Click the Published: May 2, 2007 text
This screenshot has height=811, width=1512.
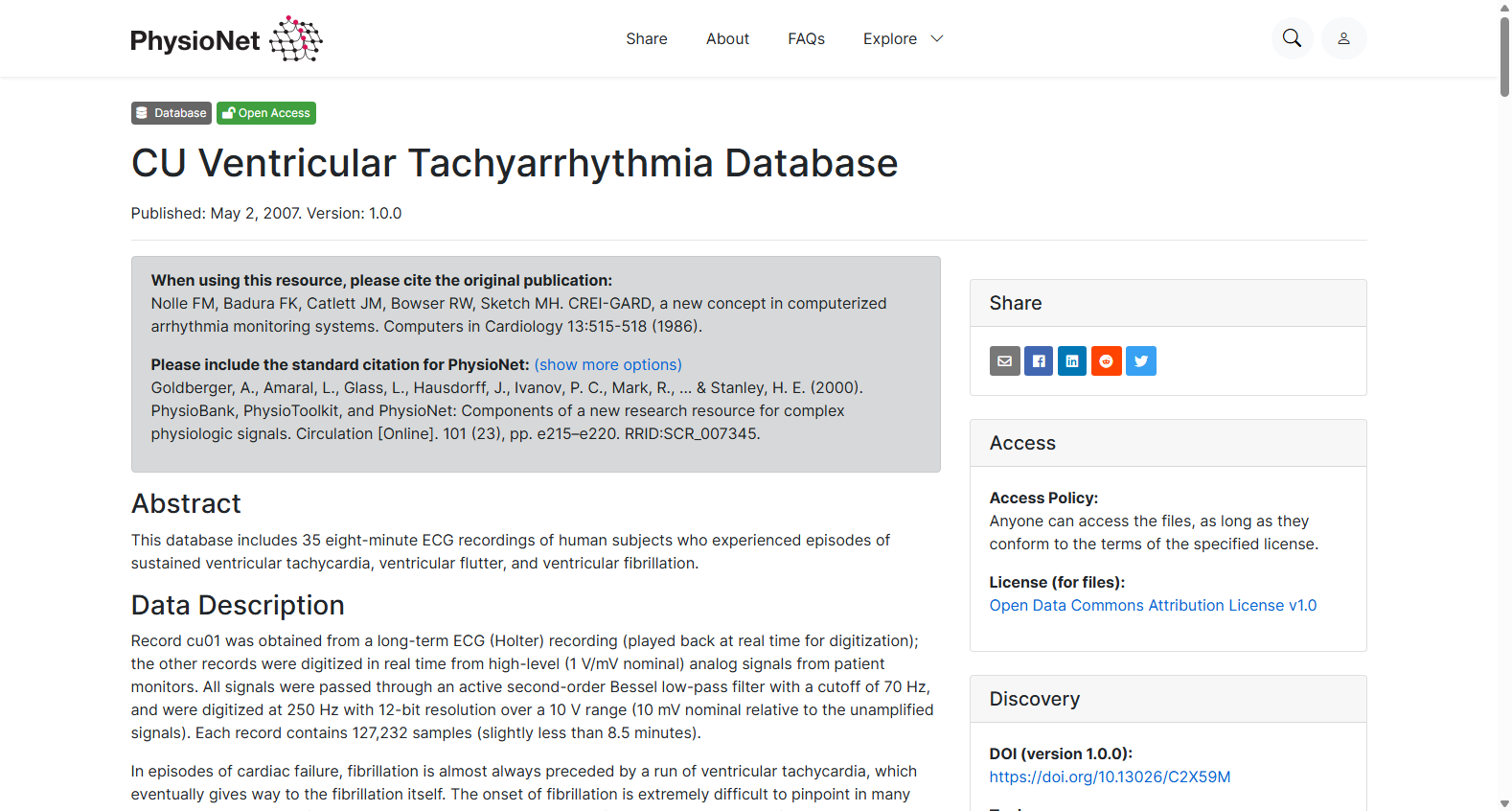pos(217,213)
